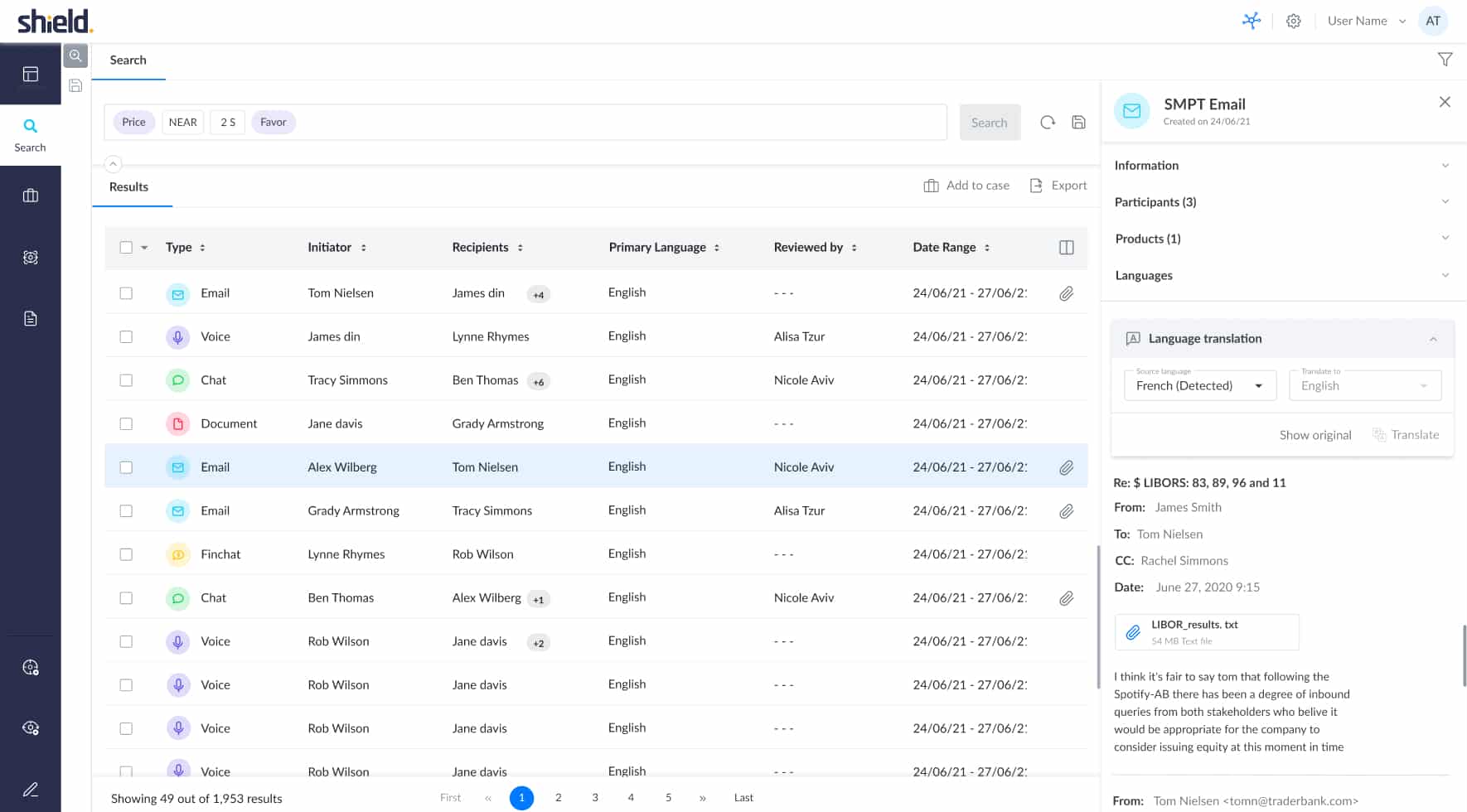Switch to the Results tab
This screenshot has width=1467, height=812.
[x=129, y=187]
